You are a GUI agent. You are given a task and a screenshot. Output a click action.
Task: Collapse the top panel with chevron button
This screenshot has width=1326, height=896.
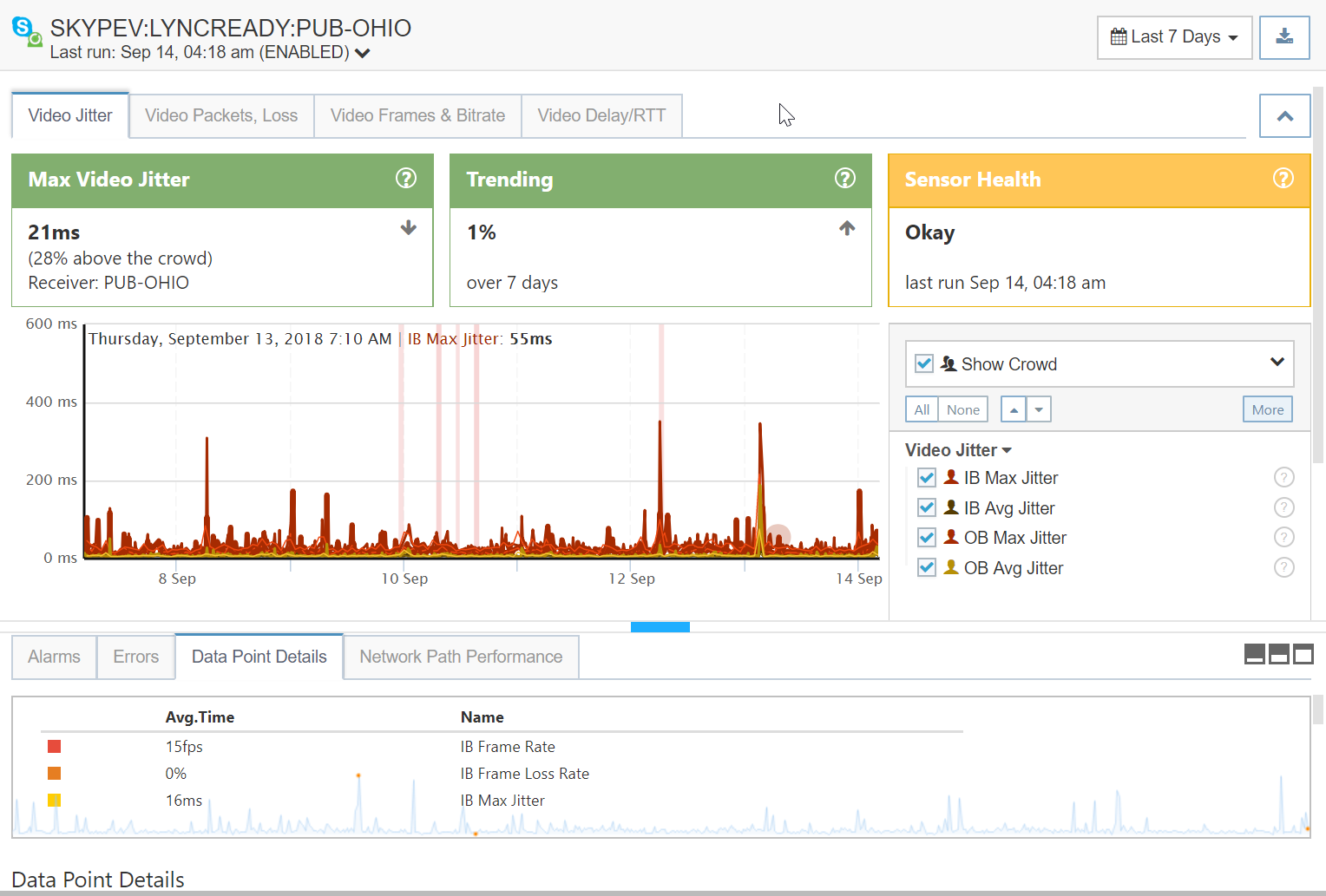point(1285,115)
